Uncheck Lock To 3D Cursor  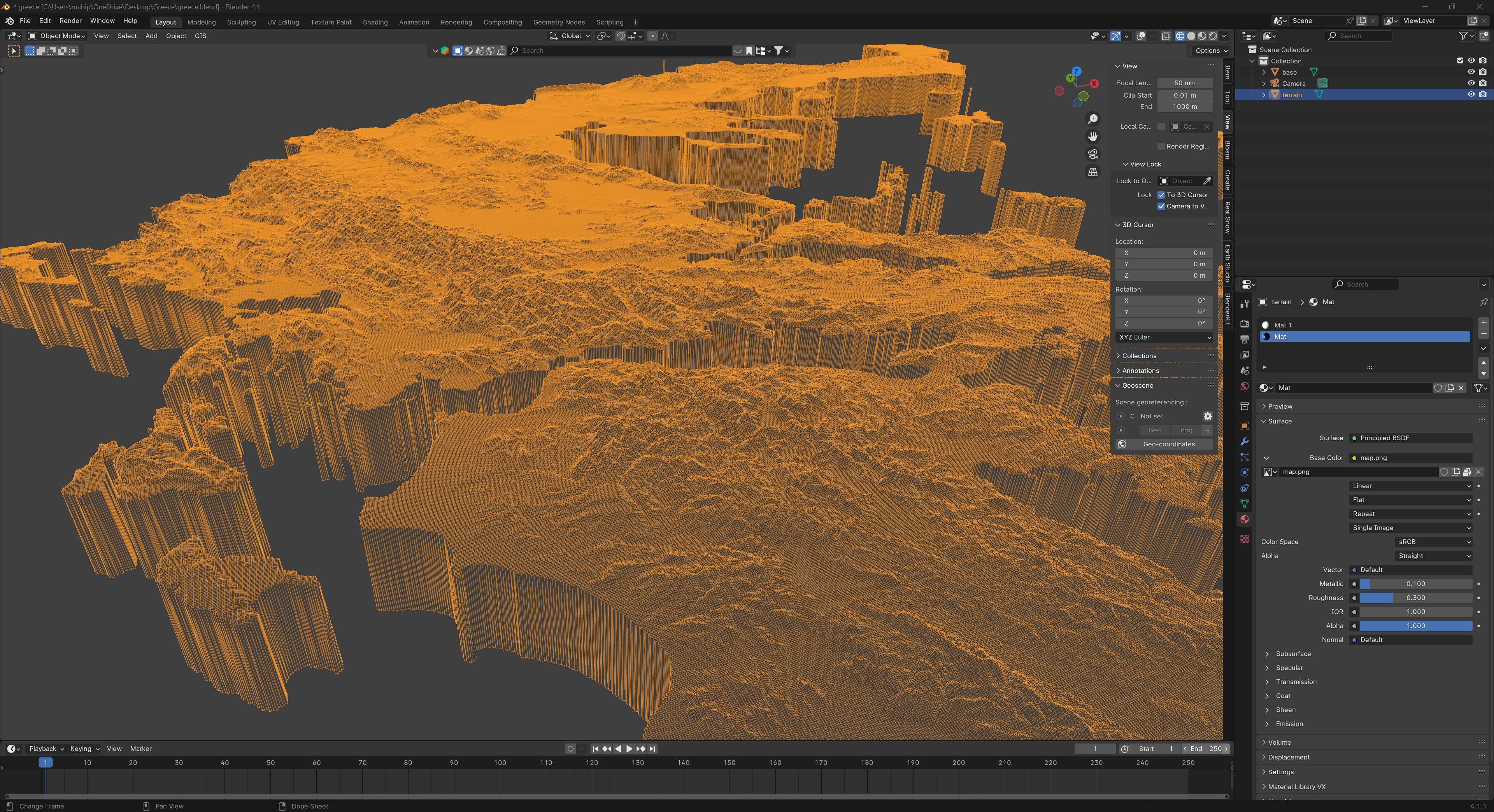coord(1161,195)
